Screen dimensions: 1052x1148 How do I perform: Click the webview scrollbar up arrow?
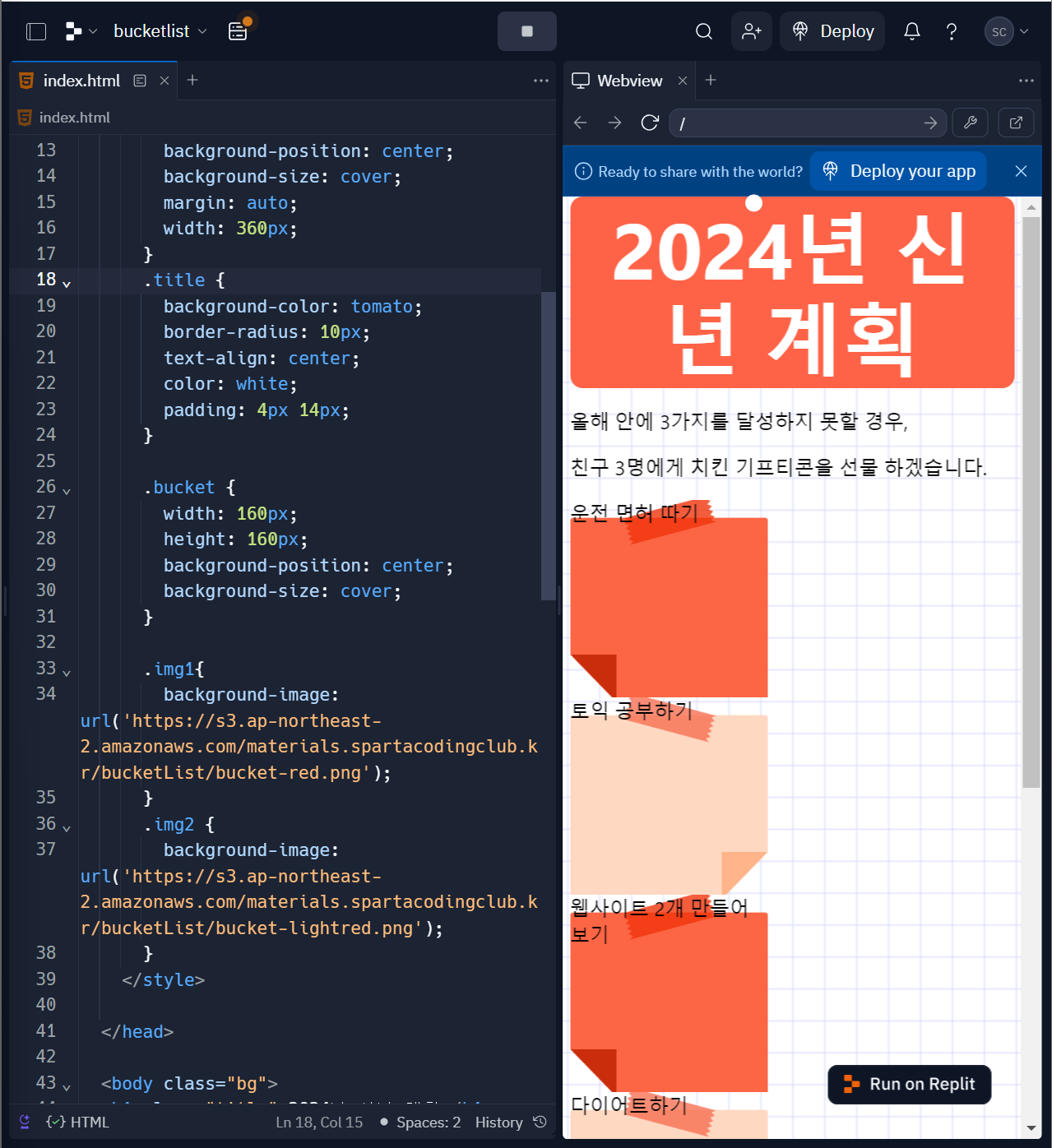pos(1031,207)
